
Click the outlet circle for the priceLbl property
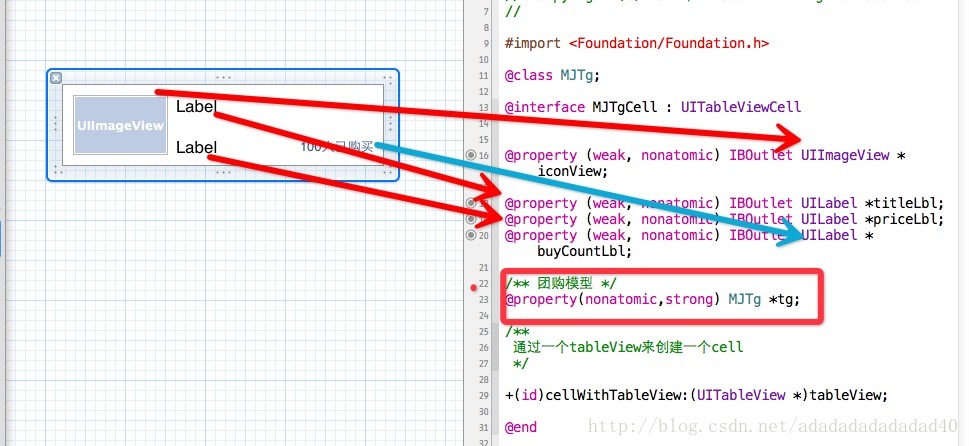point(471,219)
